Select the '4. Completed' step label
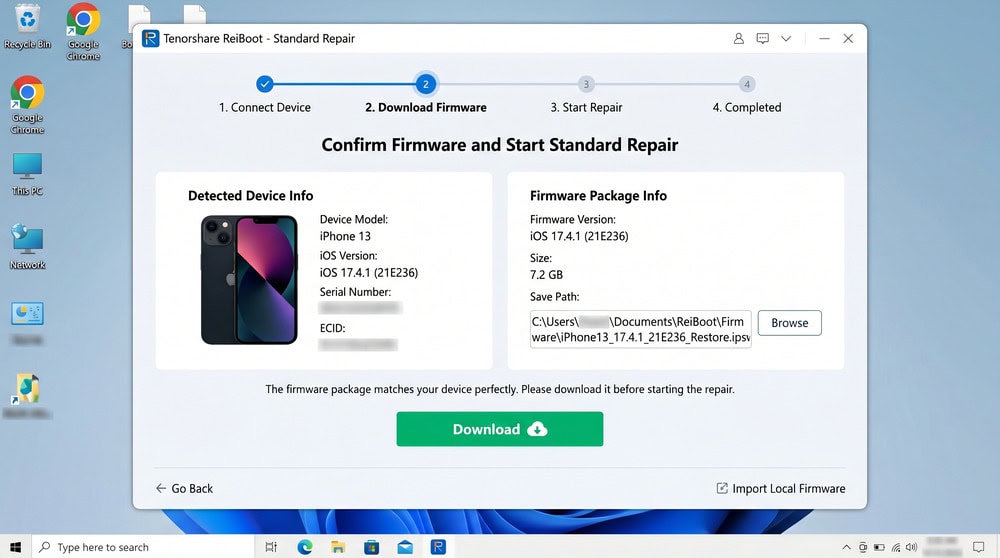 tap(747, 107)
